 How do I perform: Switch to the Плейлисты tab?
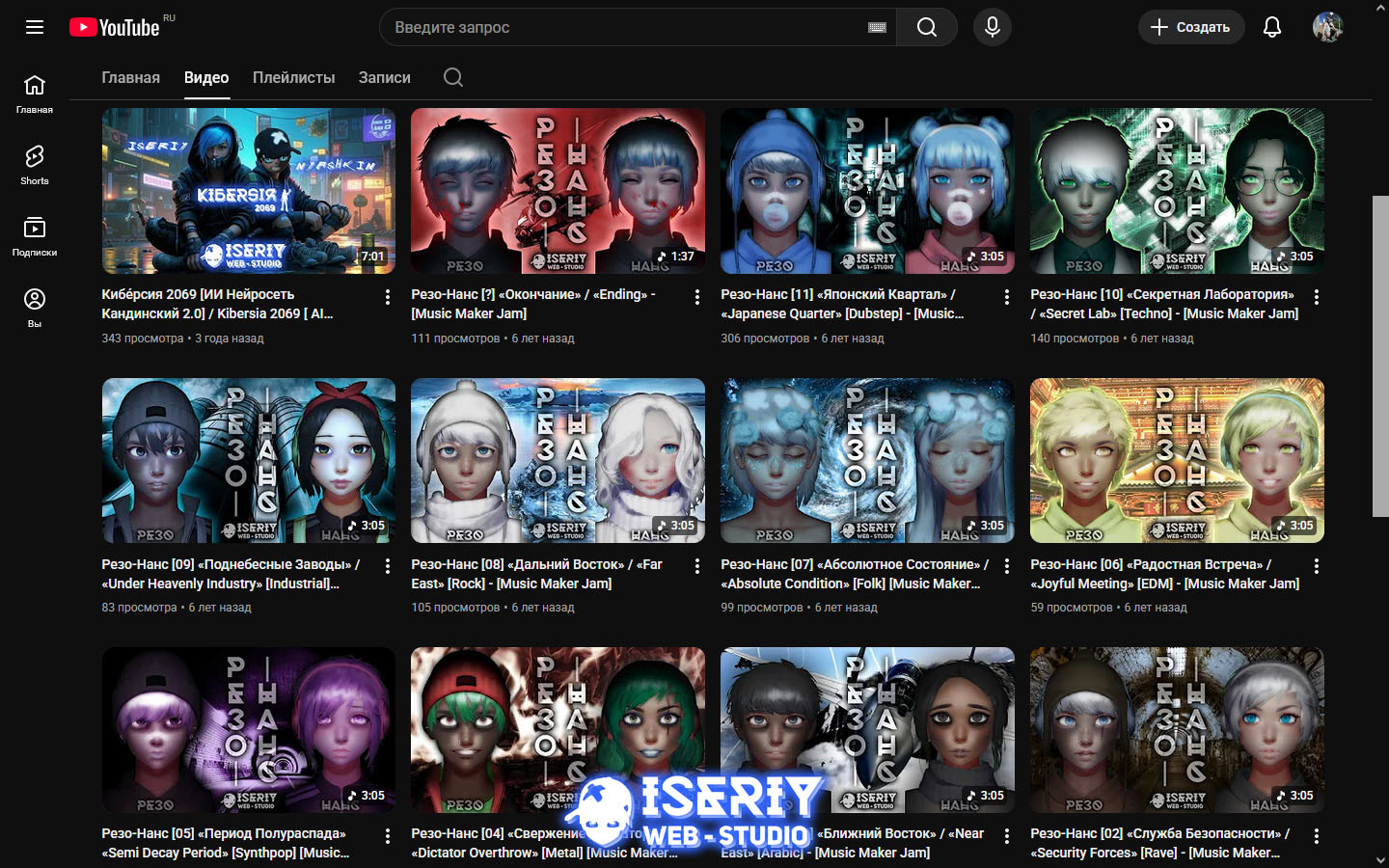[x=293, y=77]
